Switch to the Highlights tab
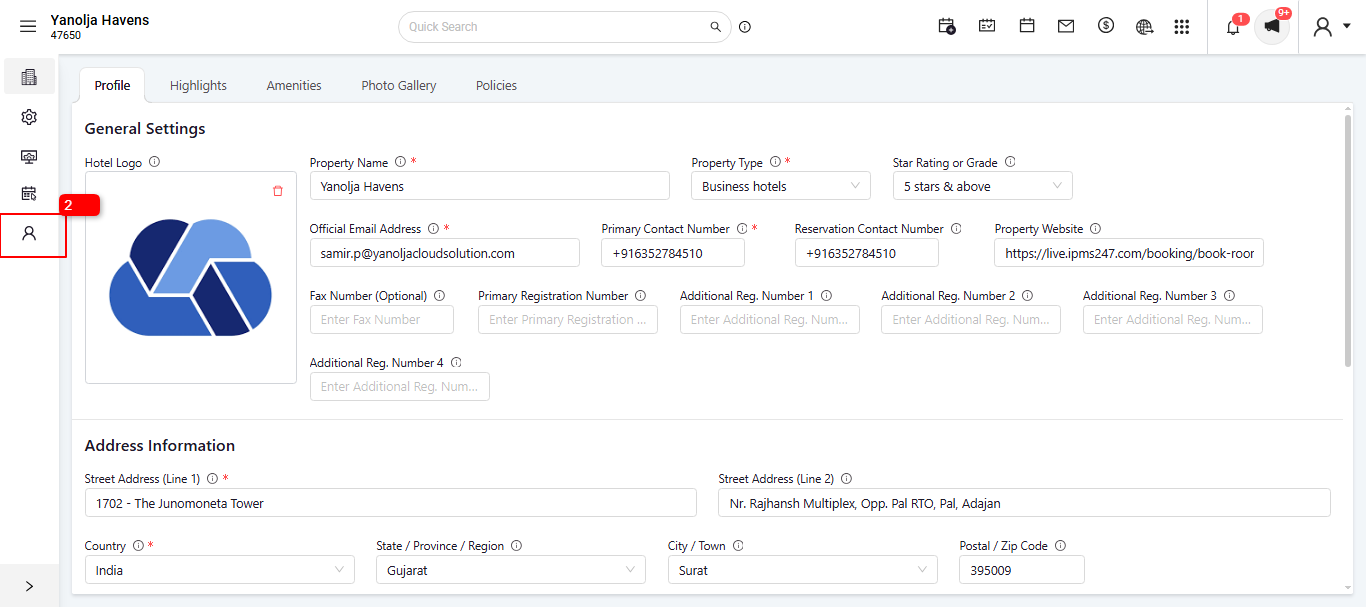 (x=198, y=85)
